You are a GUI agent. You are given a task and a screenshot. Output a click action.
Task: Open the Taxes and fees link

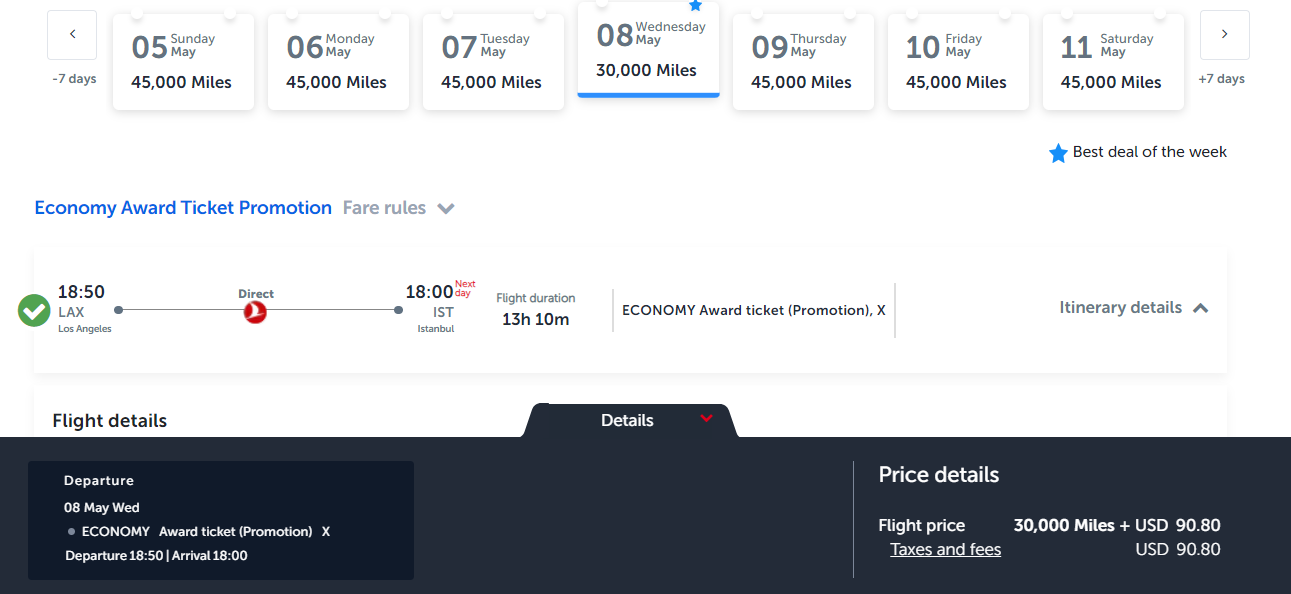(x=945, y=549)
